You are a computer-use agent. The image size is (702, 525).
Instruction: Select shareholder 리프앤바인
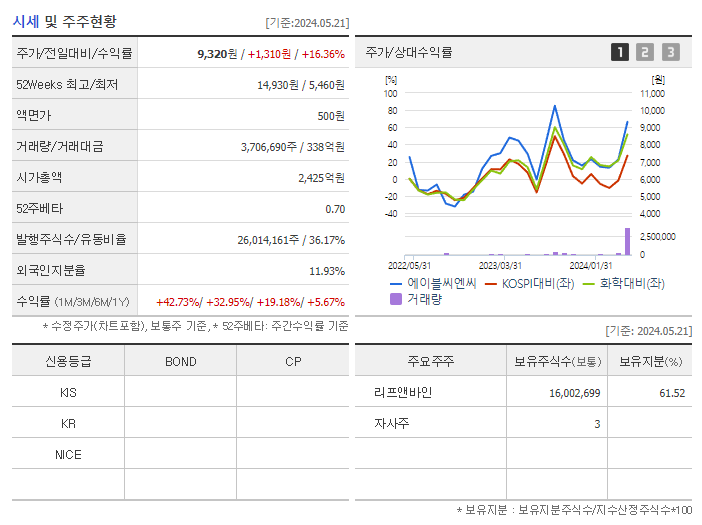point(403,393)
